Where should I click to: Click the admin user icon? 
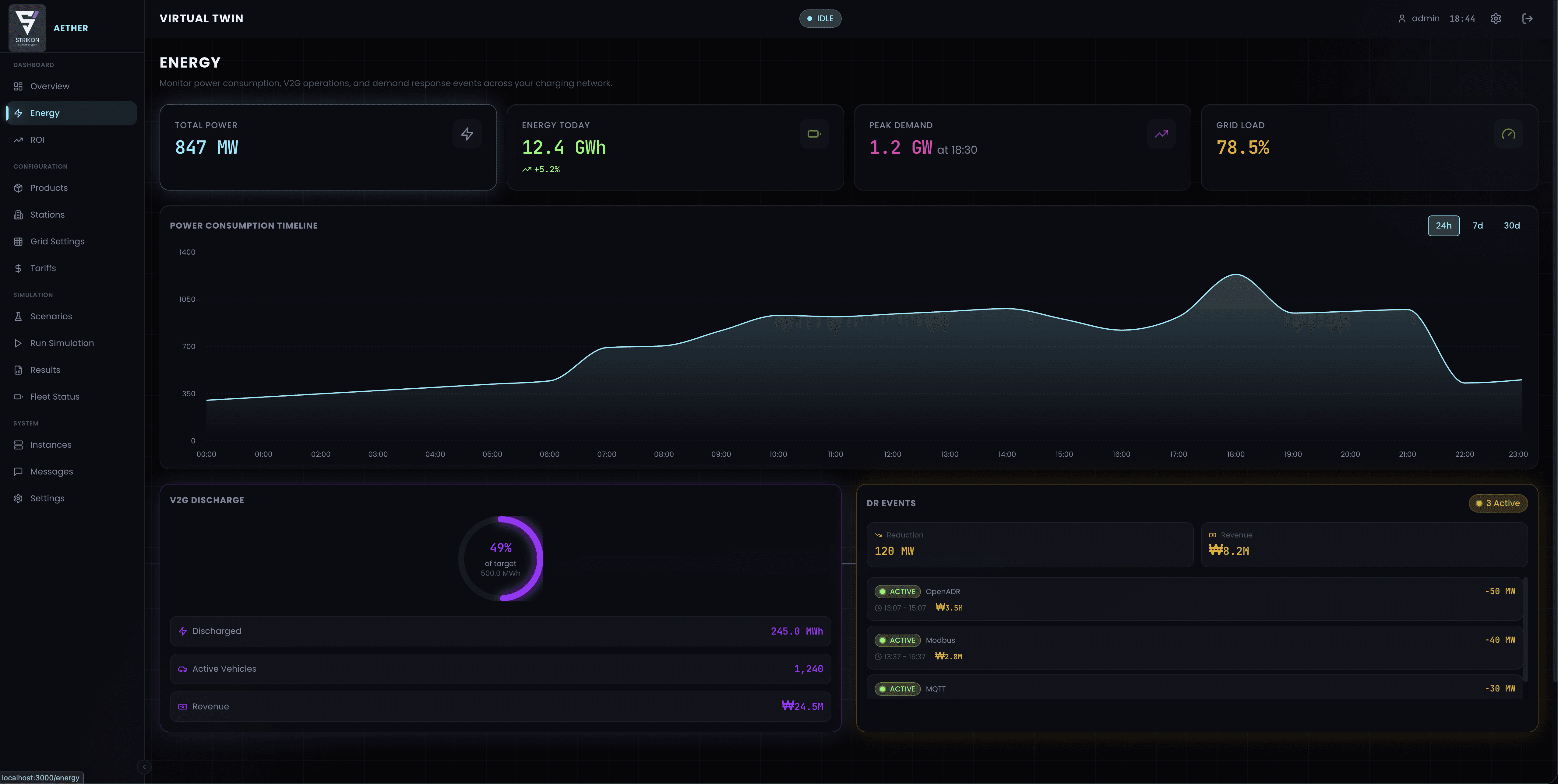point(1402,19)
